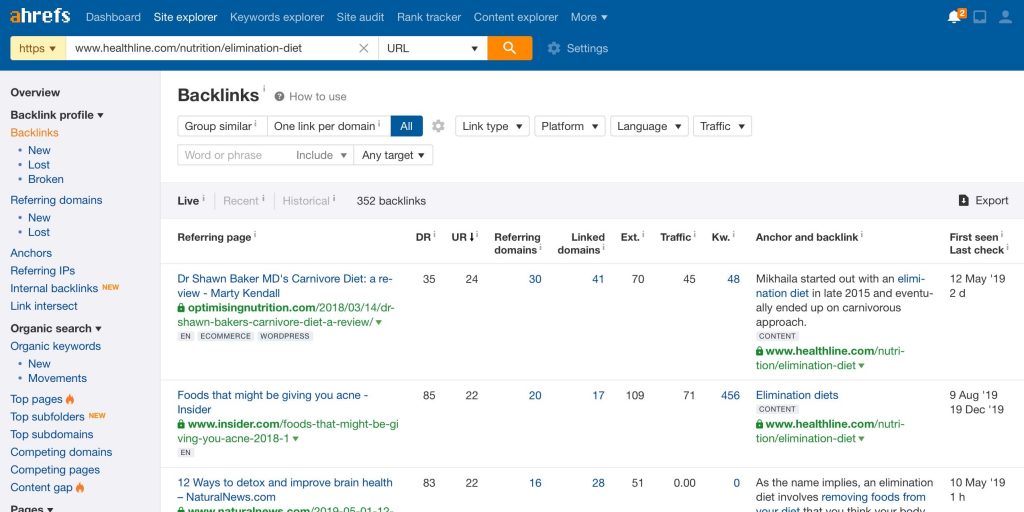Select One link per domain mode
Viewport: 1024px width, 512px height.
click(x=328, y=126)
